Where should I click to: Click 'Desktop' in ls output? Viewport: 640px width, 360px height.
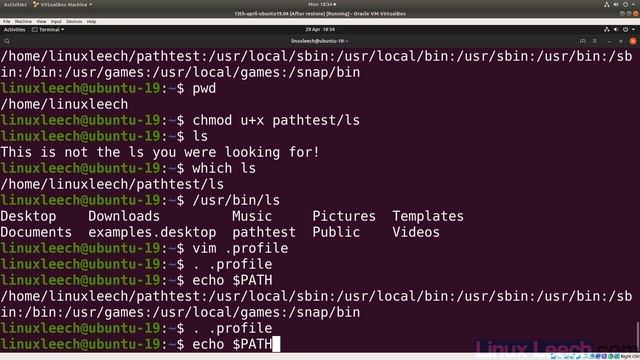coord(28,216)
